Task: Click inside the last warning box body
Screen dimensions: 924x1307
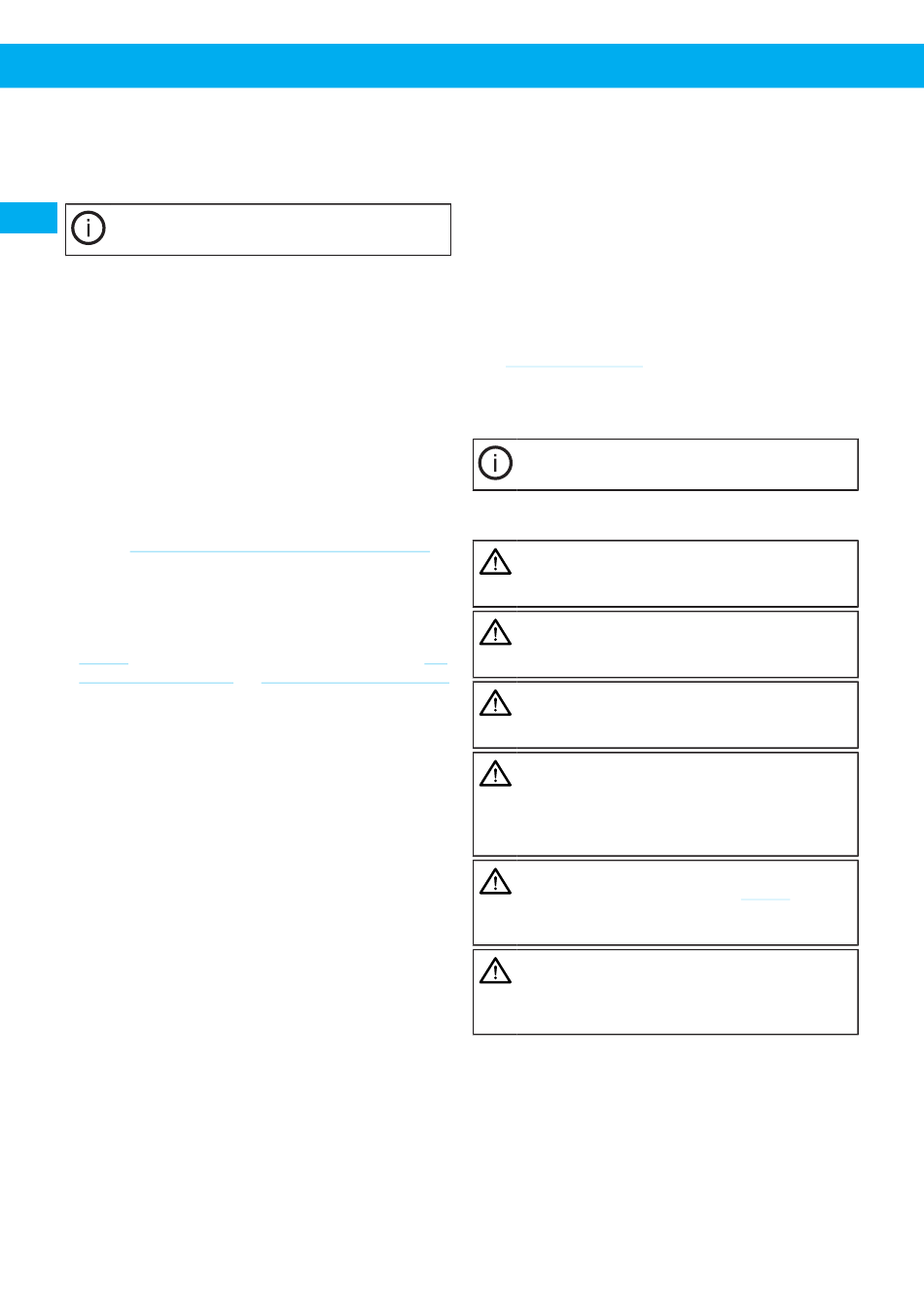Action: [665, 992]
